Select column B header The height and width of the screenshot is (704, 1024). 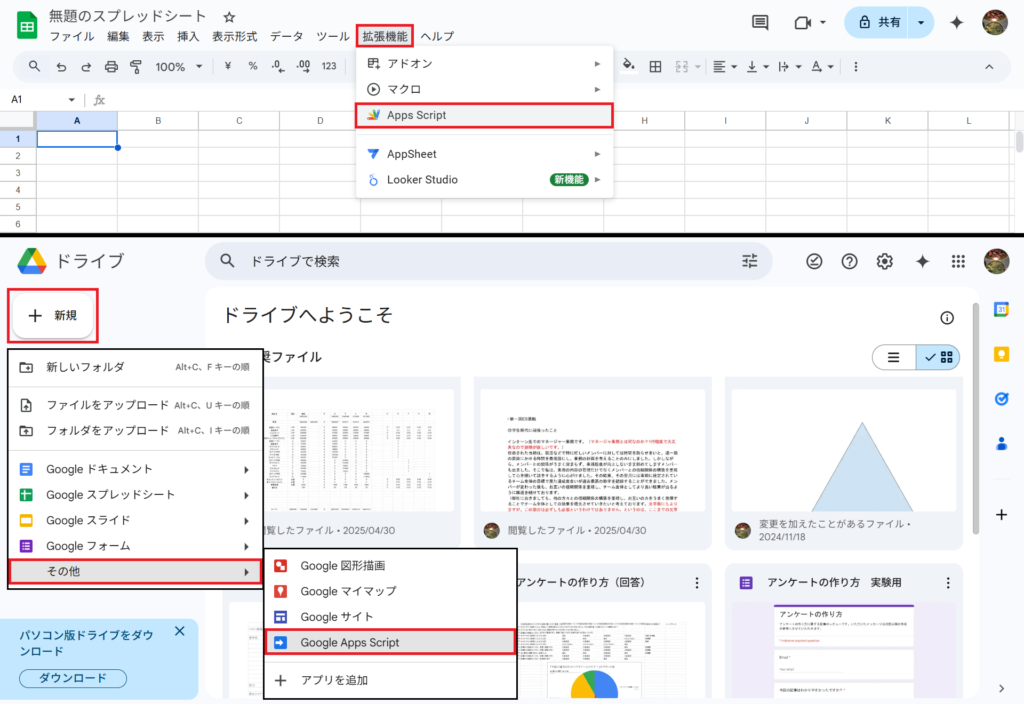(x=158, y=121)
